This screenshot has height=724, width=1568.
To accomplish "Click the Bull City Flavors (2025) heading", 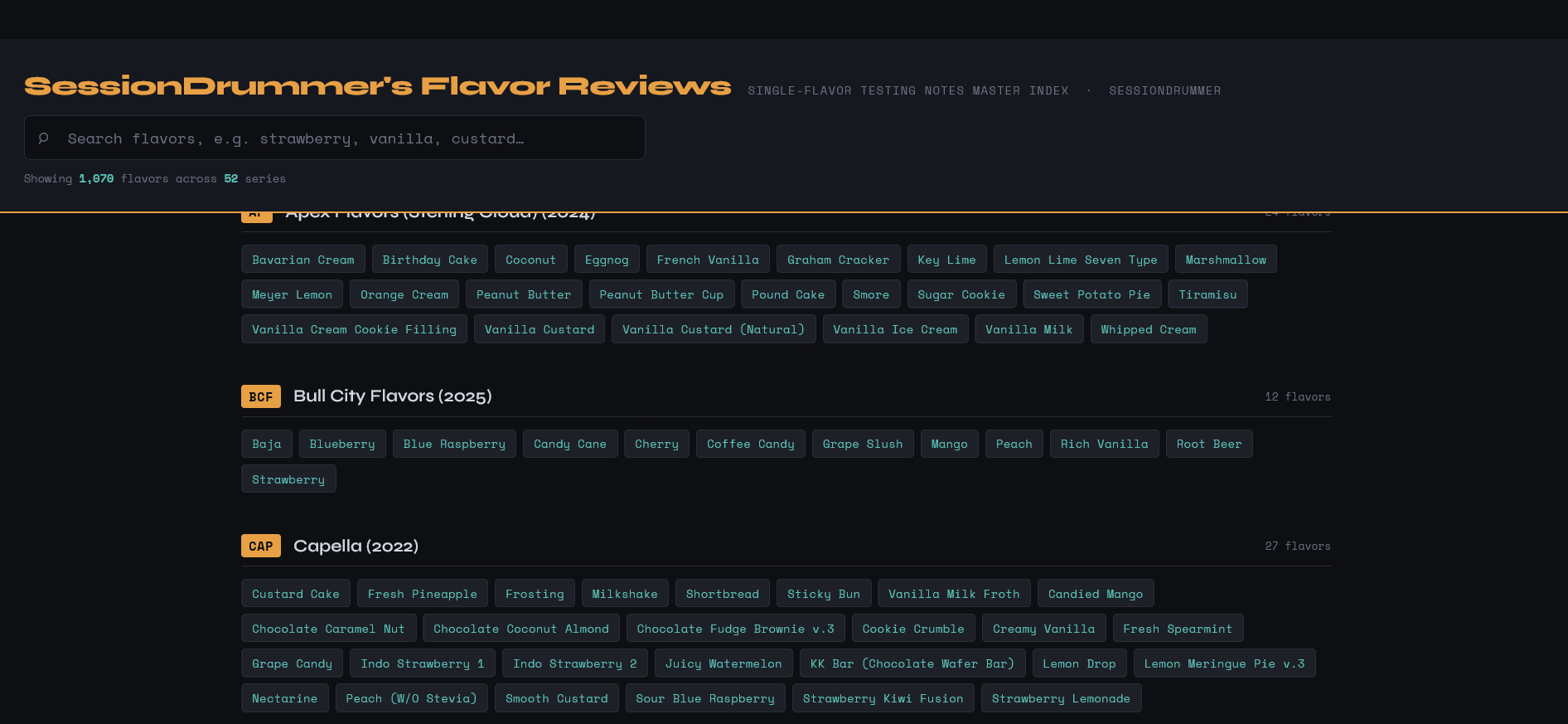I will coord(392,396).
